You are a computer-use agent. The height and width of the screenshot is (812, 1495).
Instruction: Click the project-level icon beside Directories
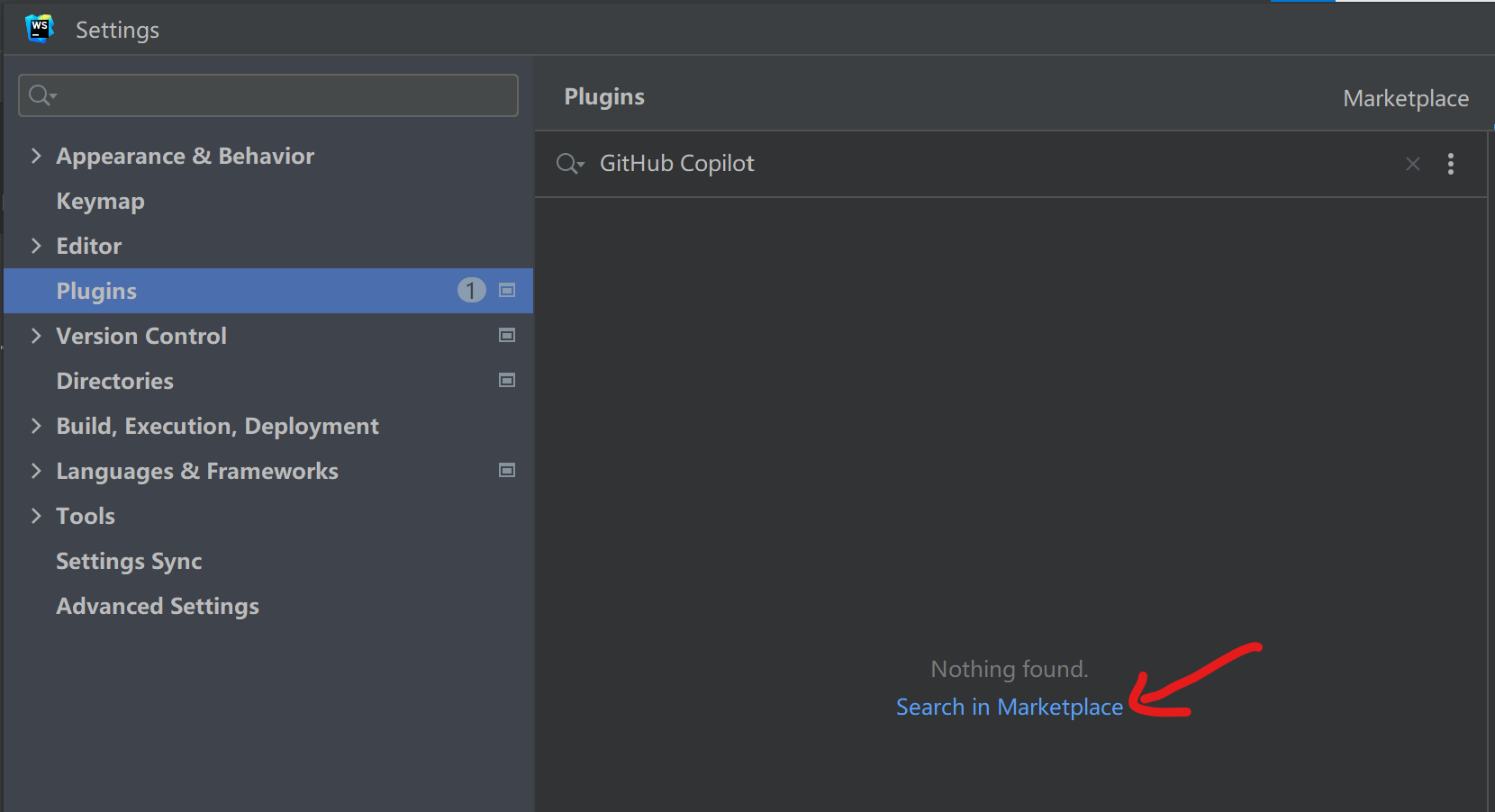tap(507, 381)
